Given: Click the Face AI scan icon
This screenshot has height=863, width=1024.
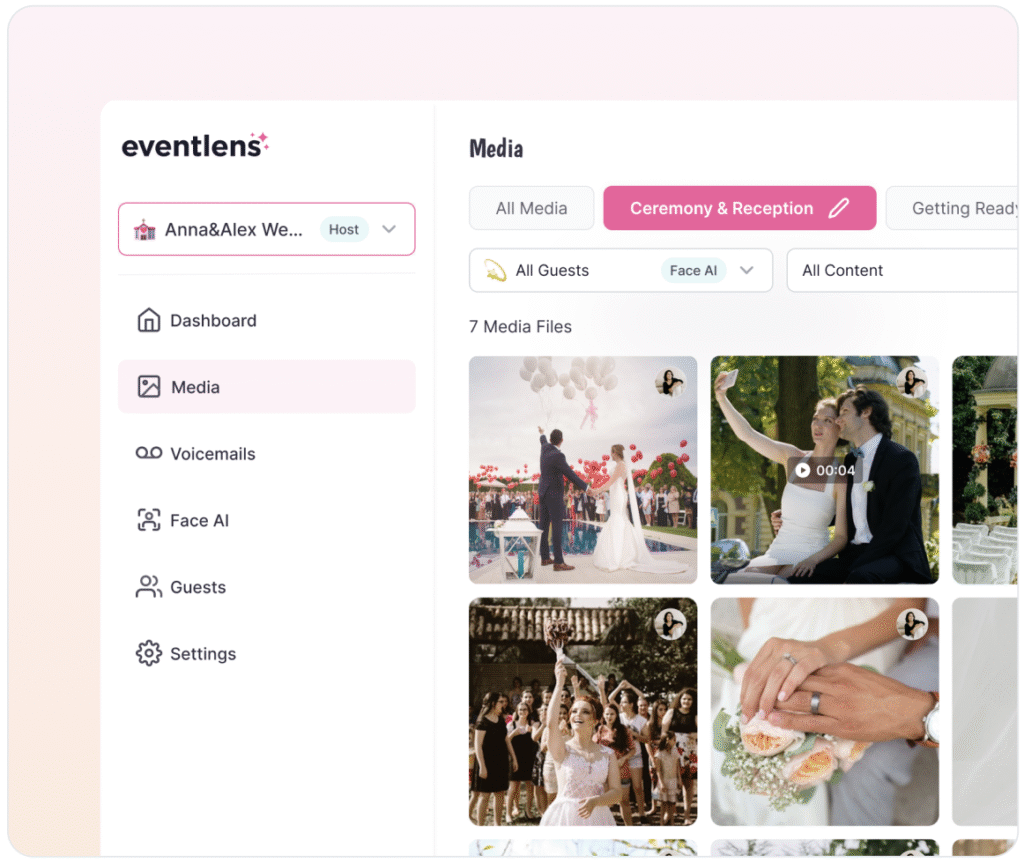Looking at the screenshot, I should click(148, 520).
